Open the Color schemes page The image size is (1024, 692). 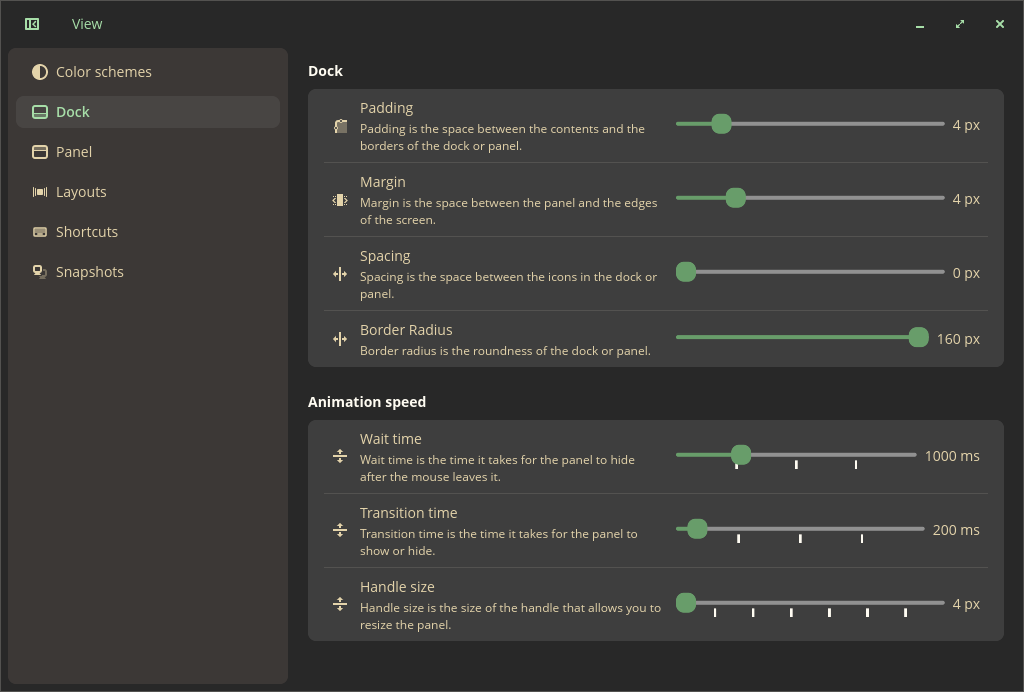coord(104,72)
